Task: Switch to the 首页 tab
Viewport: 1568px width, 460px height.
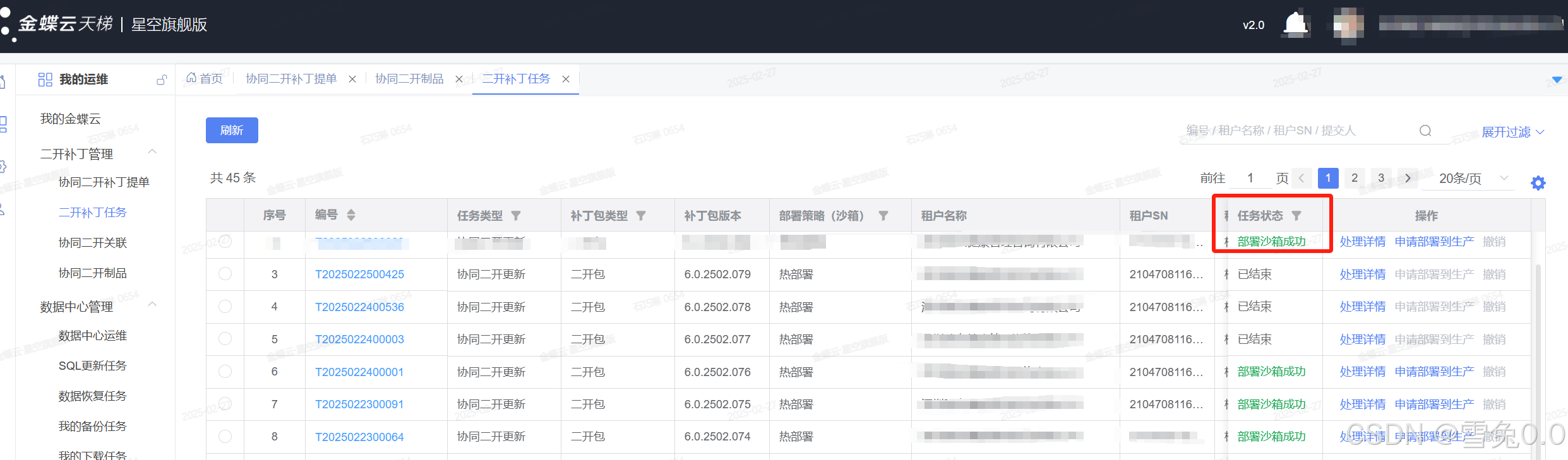Action: [205, 78]
